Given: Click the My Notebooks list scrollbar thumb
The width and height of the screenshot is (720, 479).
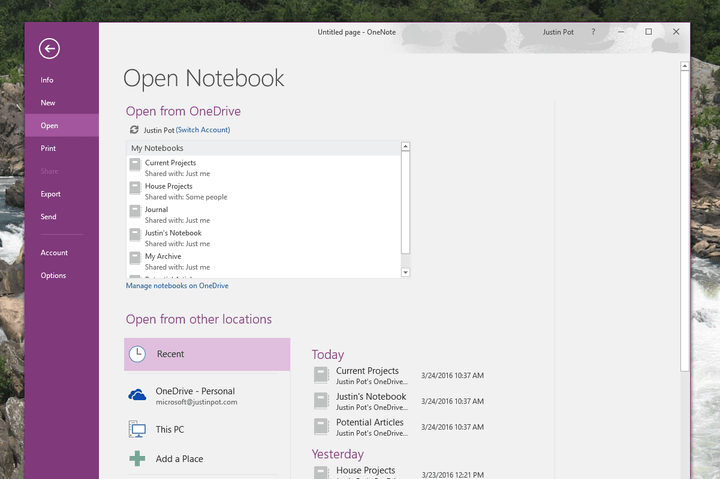Looking at the screenshot, I should pyautogui.click(x=405, y=202).
